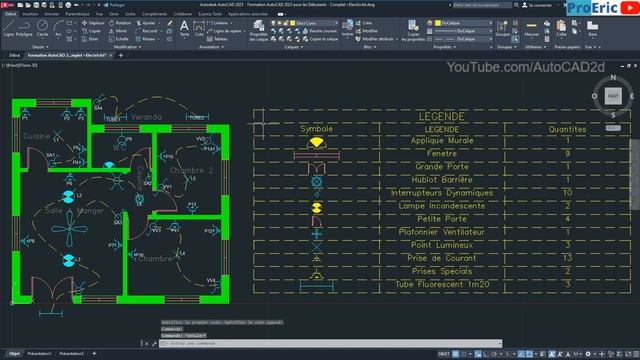640x360 pixels.
Task: Open a new drawing tab with plus
Action: click(x=121, y=55)
